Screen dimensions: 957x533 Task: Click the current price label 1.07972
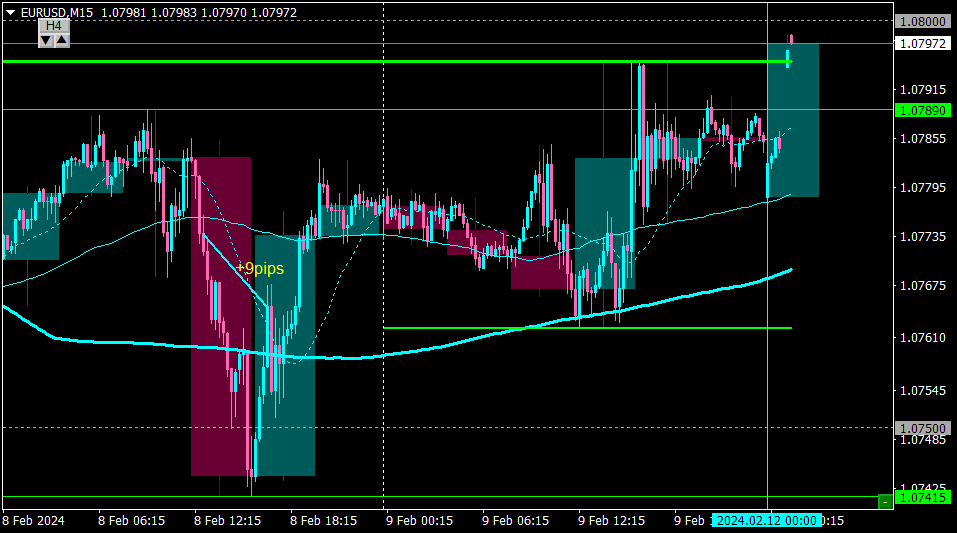click(923, 43)
